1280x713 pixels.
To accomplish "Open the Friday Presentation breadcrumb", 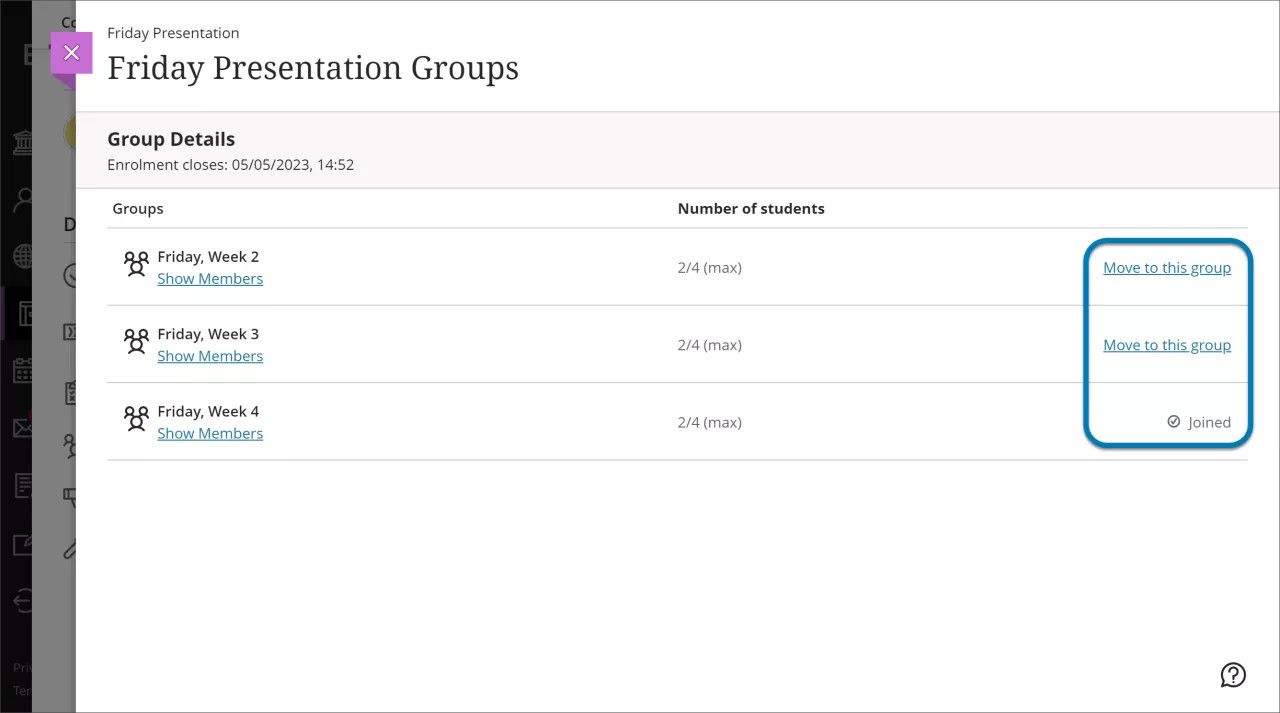I will click(x=173, y=33).
